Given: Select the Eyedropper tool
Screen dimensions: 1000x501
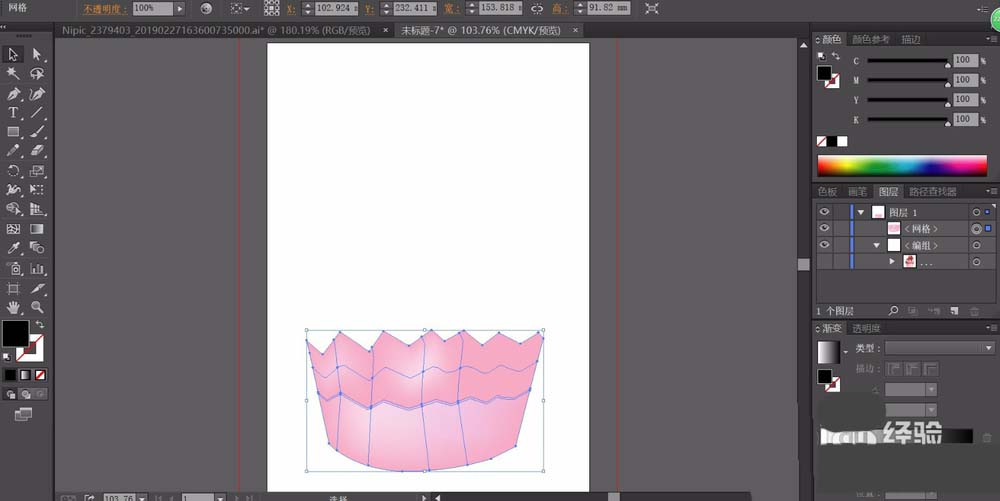Looking at the screenshot, I should point(13,248).
